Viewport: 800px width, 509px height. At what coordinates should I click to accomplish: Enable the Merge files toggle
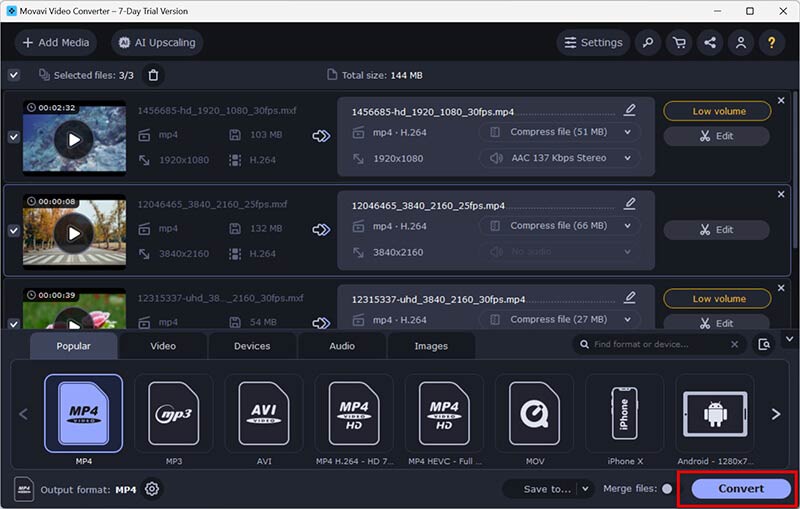pyautogui.click(x=667, y=489)
